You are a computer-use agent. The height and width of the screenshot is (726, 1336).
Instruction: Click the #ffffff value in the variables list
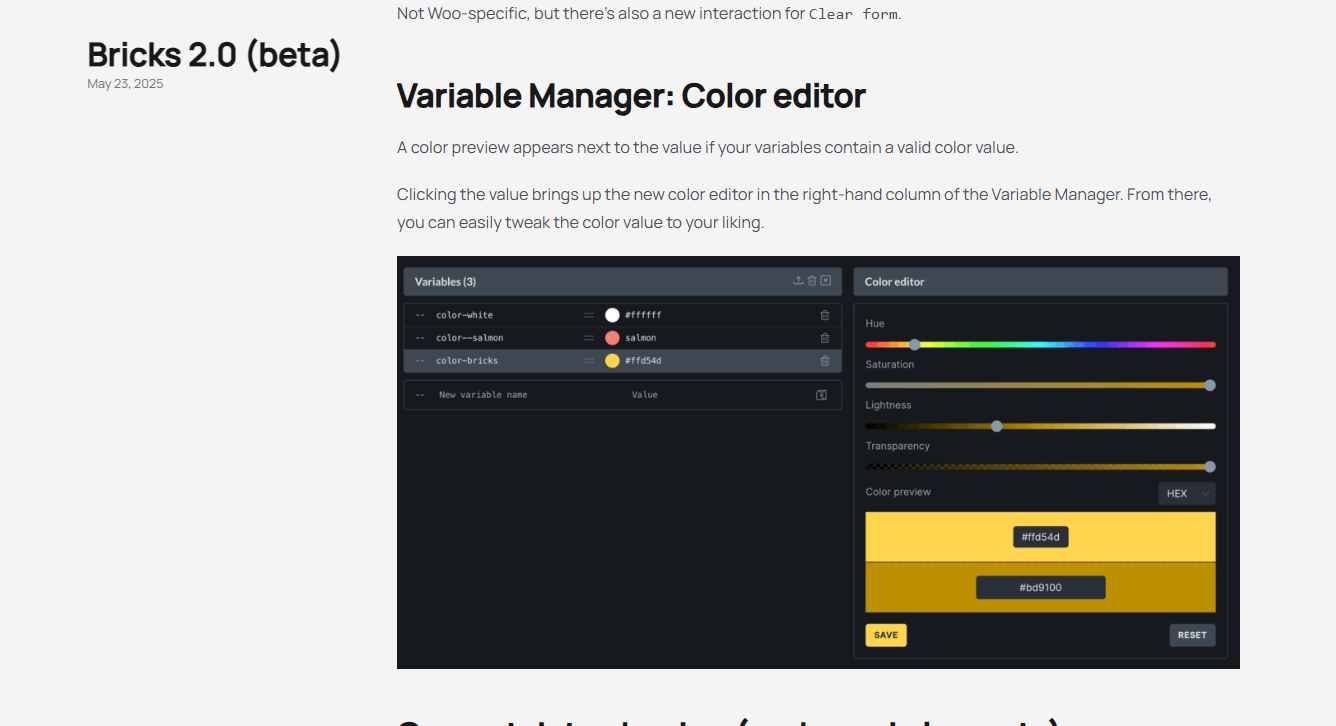[x=643, y=315]
